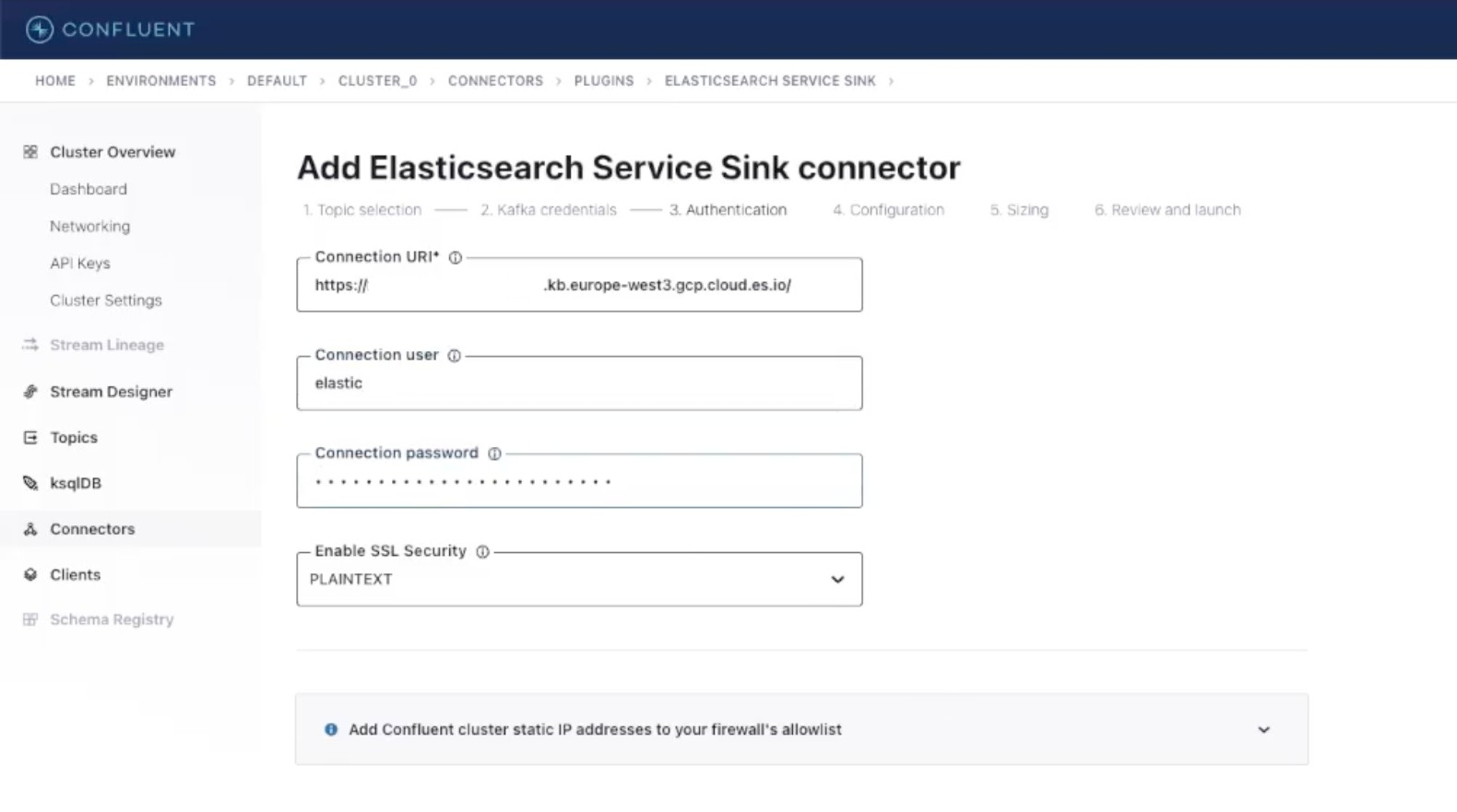The image size is (1457, 812).
Task: Select the Topic selection step
Action: [362, 210]
